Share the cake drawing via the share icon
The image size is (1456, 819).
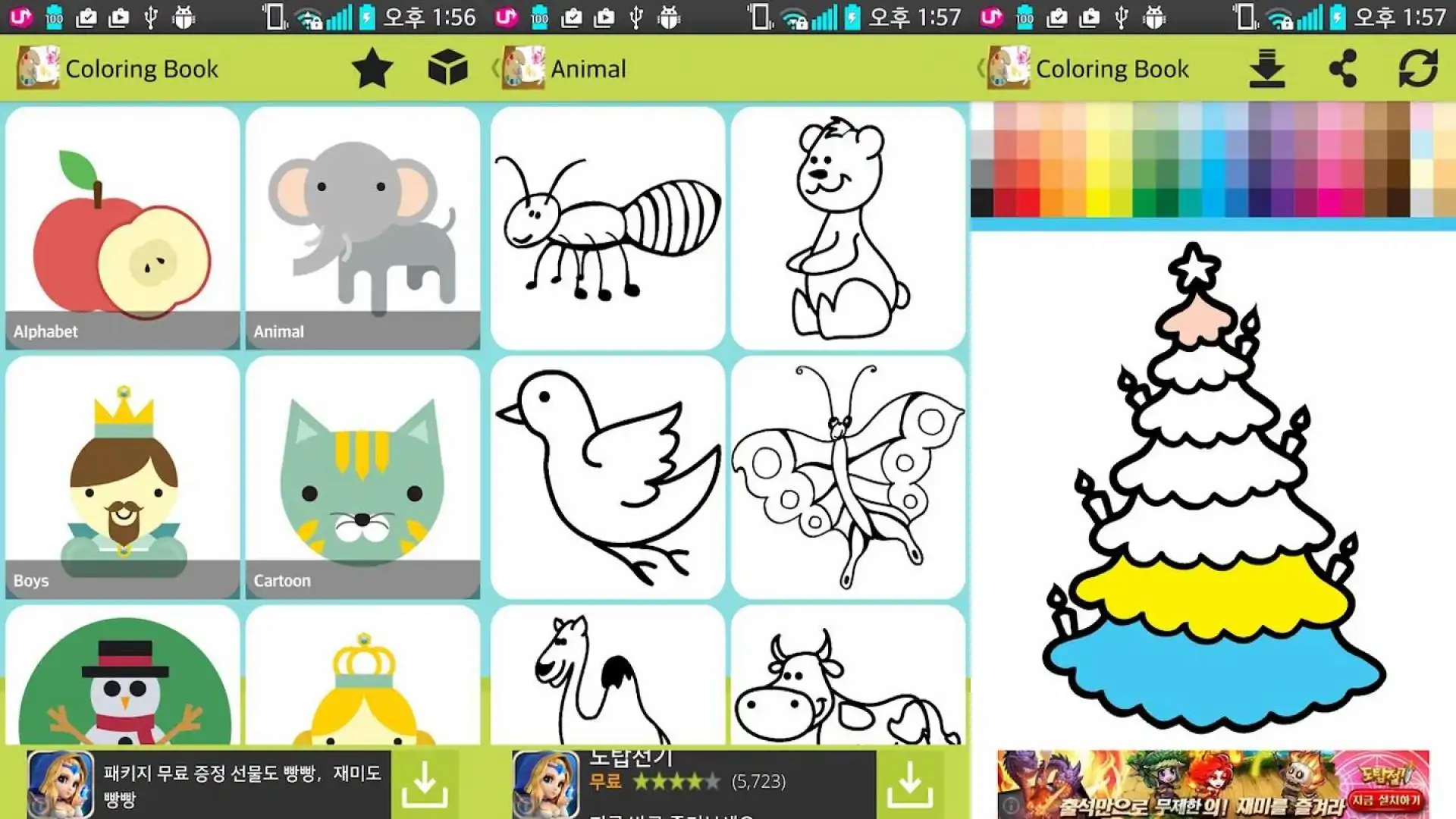[x=1343, y=68]
